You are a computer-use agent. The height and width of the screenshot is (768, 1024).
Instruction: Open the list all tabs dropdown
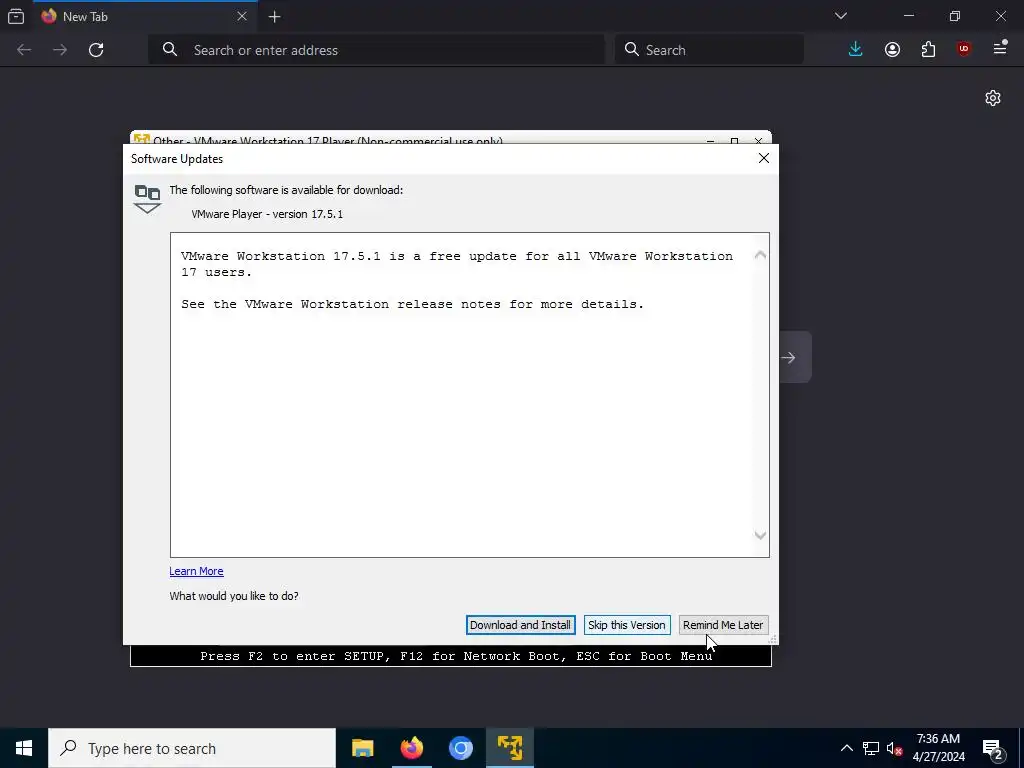(x=841, y=16)
